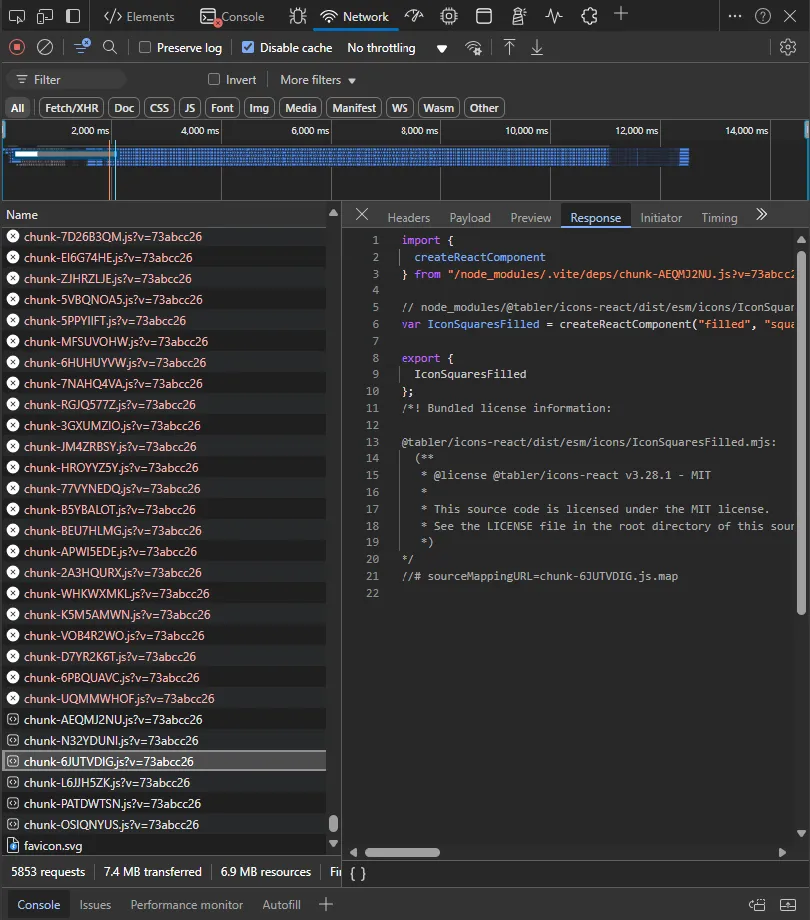Viewport: 810px width, 920px height.
Task: Open the DevTools help question icon
Action: pyautogui.click(x=762, y=16)
